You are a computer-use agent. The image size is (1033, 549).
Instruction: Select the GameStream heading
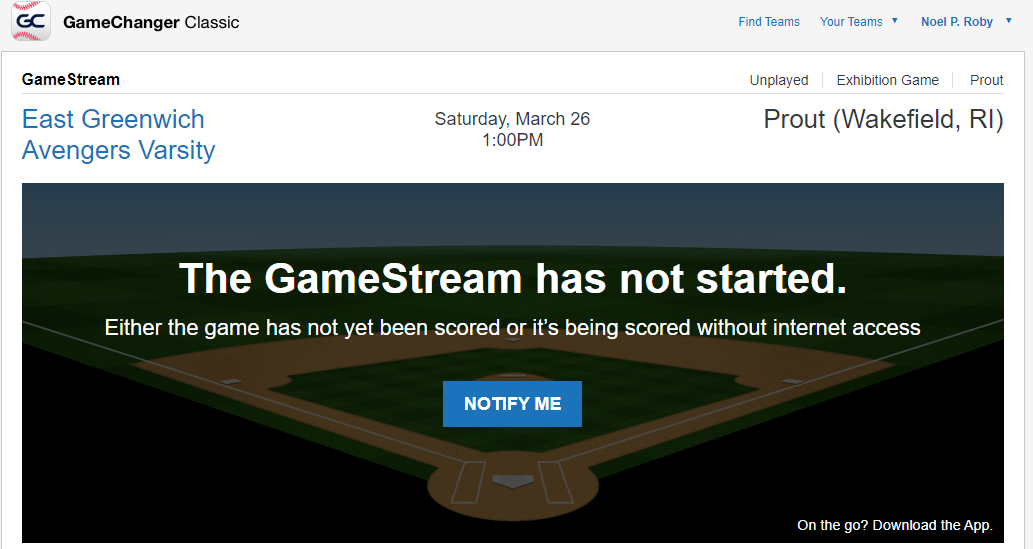(x=71, y=80)
